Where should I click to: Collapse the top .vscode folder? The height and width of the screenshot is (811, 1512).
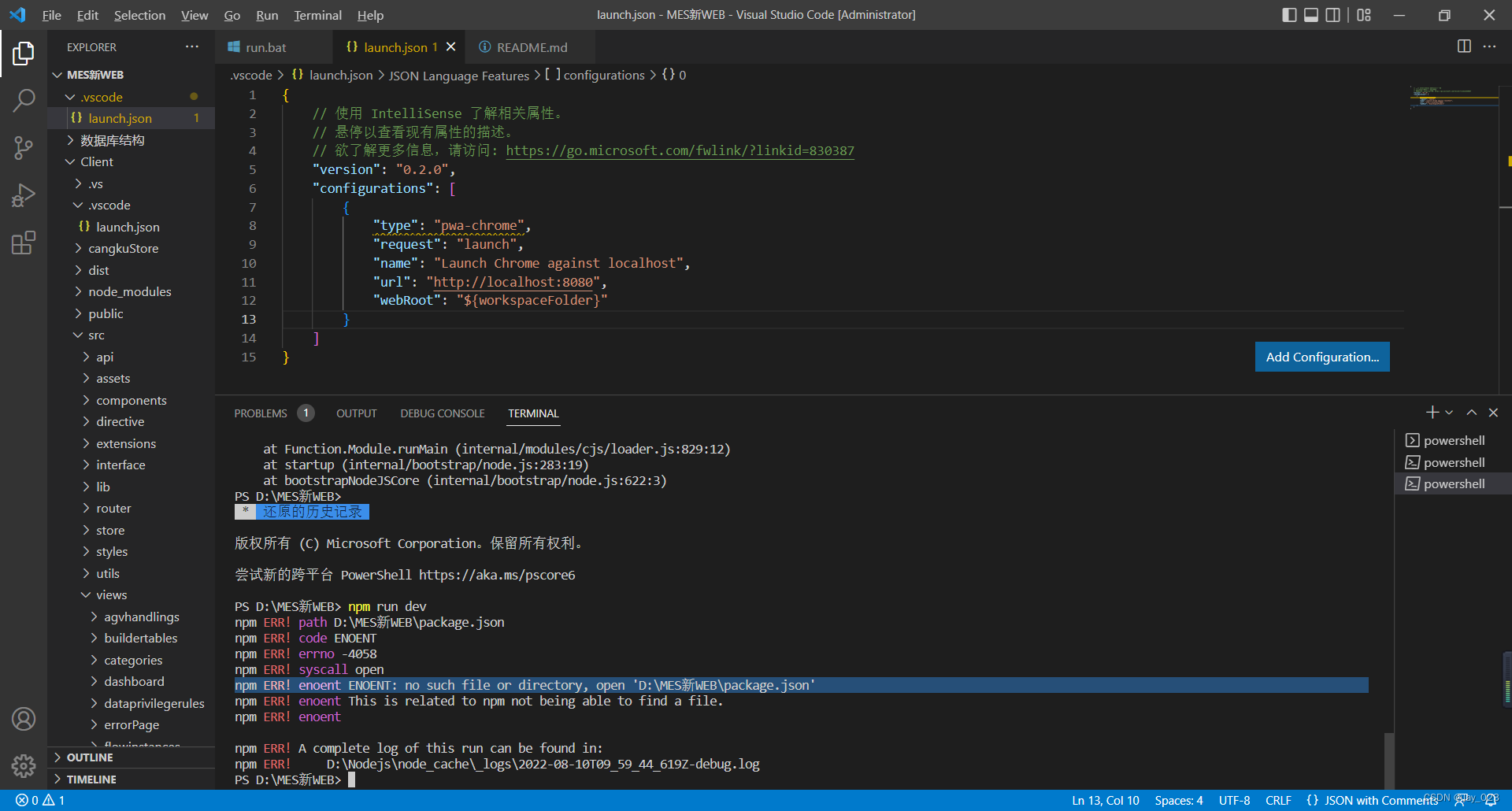click(131, 97)
